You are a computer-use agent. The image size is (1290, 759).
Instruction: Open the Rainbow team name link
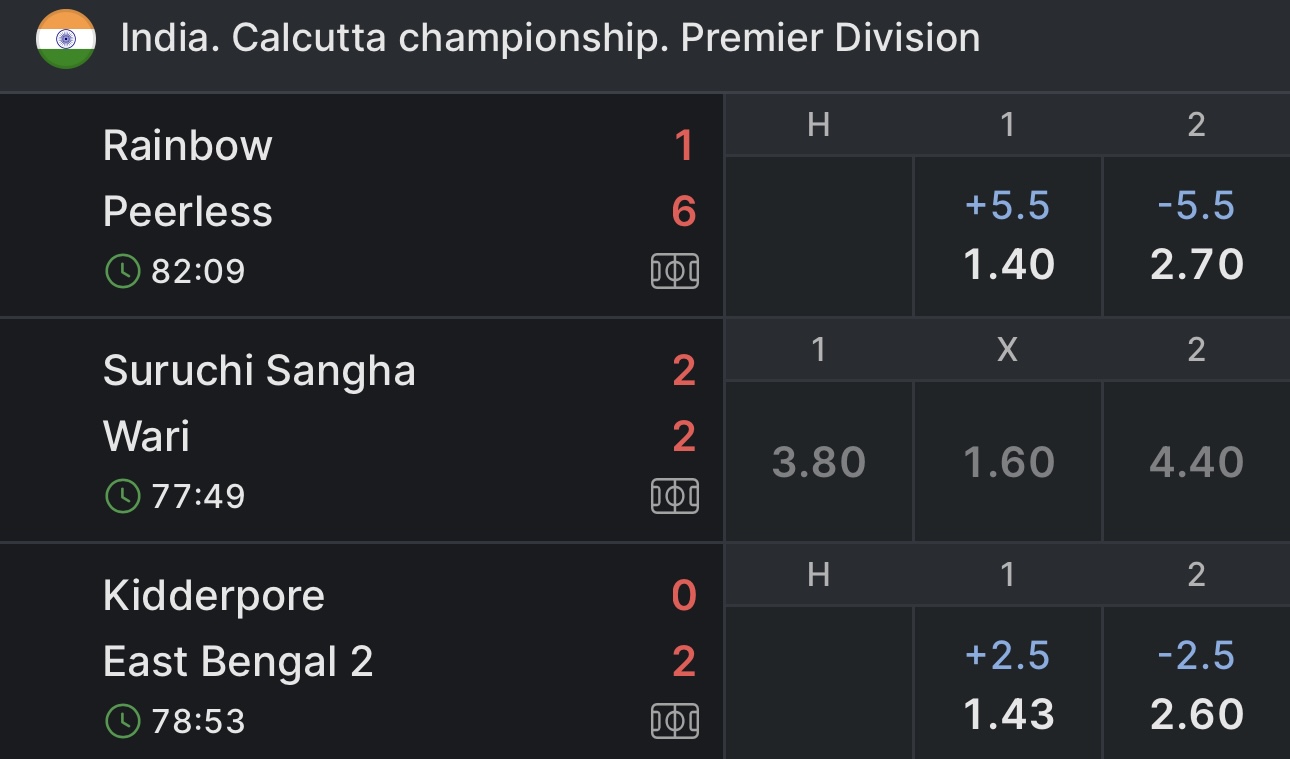[188, 146]
